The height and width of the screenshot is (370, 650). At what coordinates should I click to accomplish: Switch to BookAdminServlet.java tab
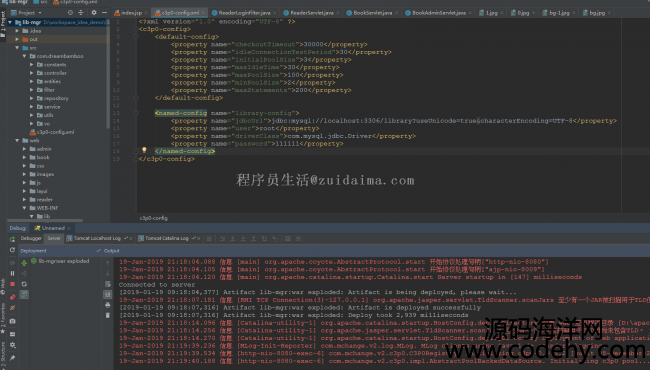pyautogui.click(x=439, y=13)
